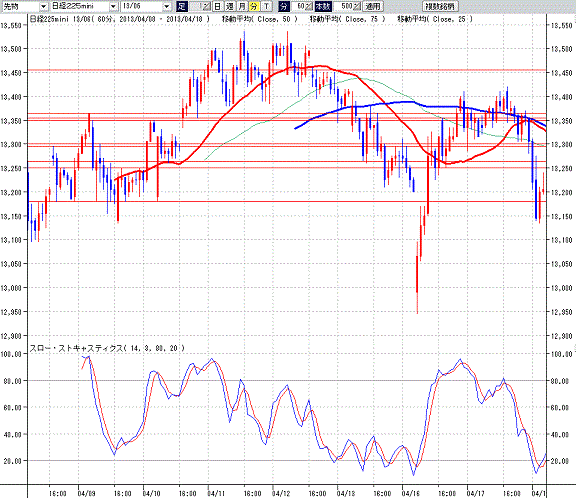
Task: Click the 移動平均 (Close, 50) indicator label
Action: 259,19
